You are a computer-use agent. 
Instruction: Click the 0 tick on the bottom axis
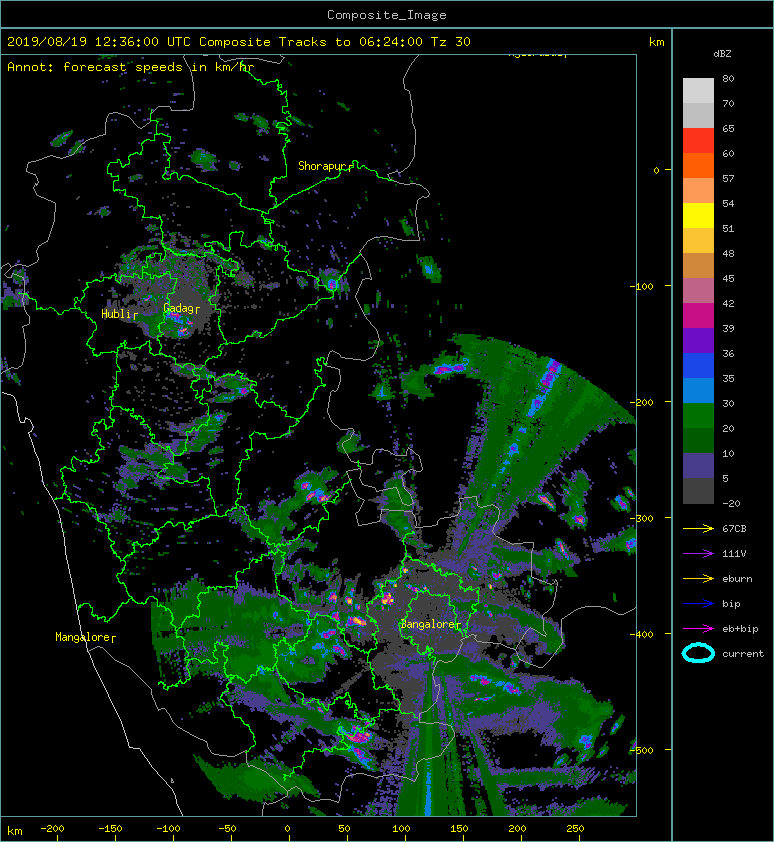tap(287, 829)
